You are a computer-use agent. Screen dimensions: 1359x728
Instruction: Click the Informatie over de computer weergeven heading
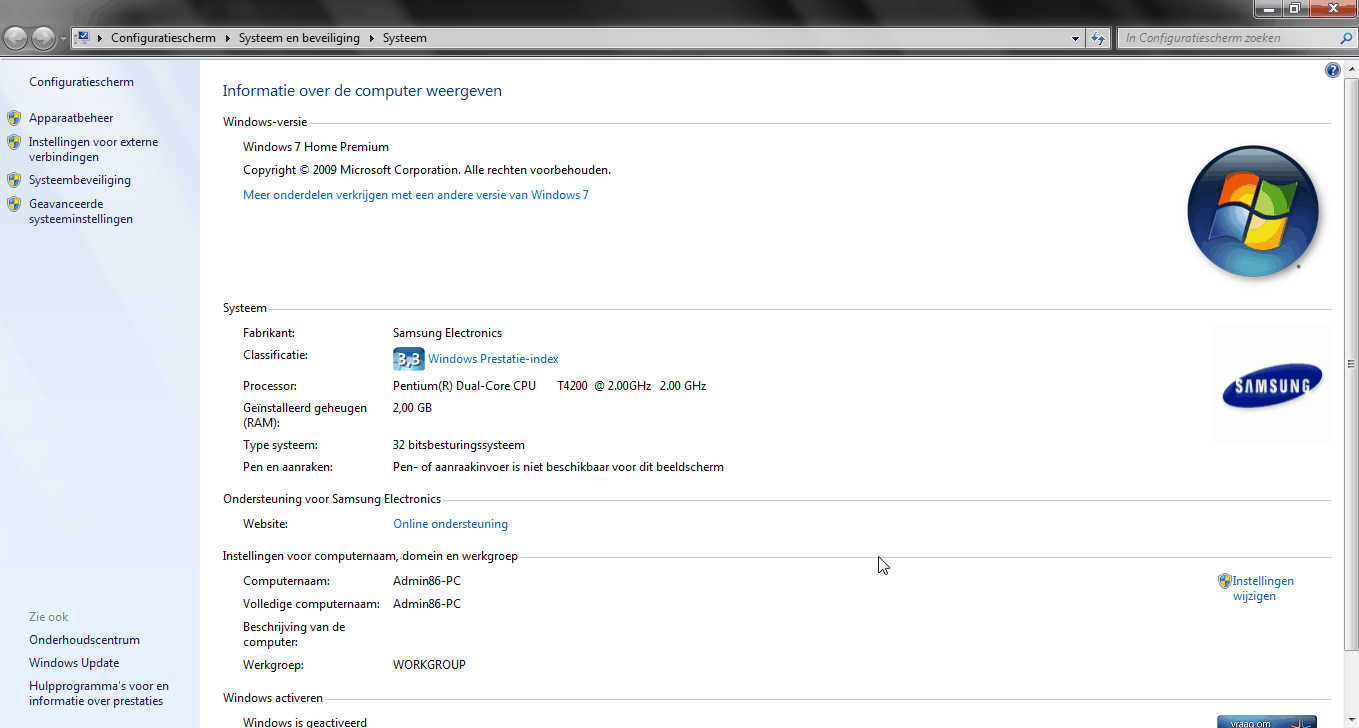[362, 91]
